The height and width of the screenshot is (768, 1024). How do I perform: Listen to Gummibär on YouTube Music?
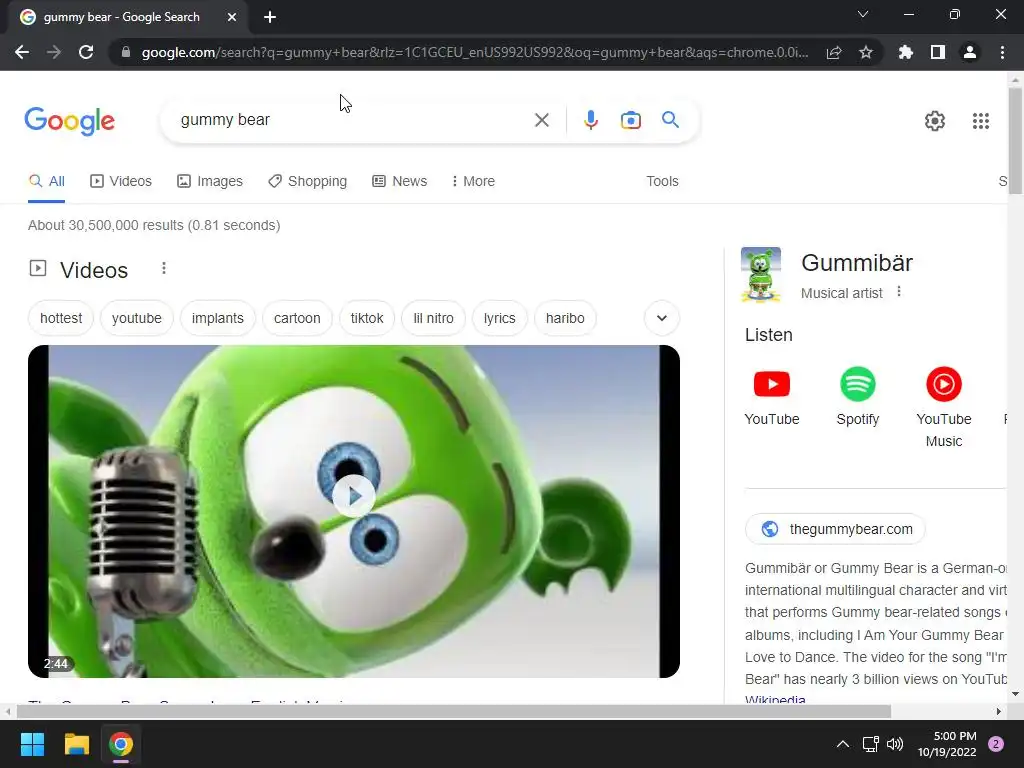click(944, 408)
